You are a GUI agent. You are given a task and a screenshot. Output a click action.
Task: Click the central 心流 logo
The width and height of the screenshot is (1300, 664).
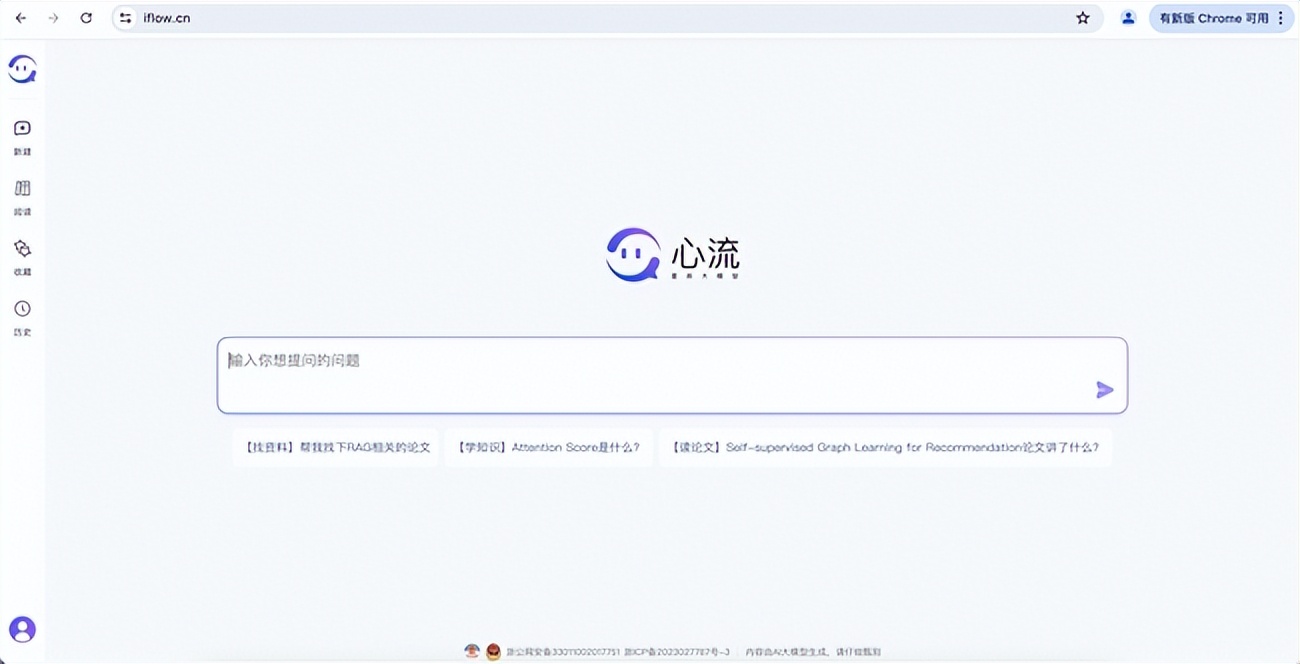(x=673, y=255)
